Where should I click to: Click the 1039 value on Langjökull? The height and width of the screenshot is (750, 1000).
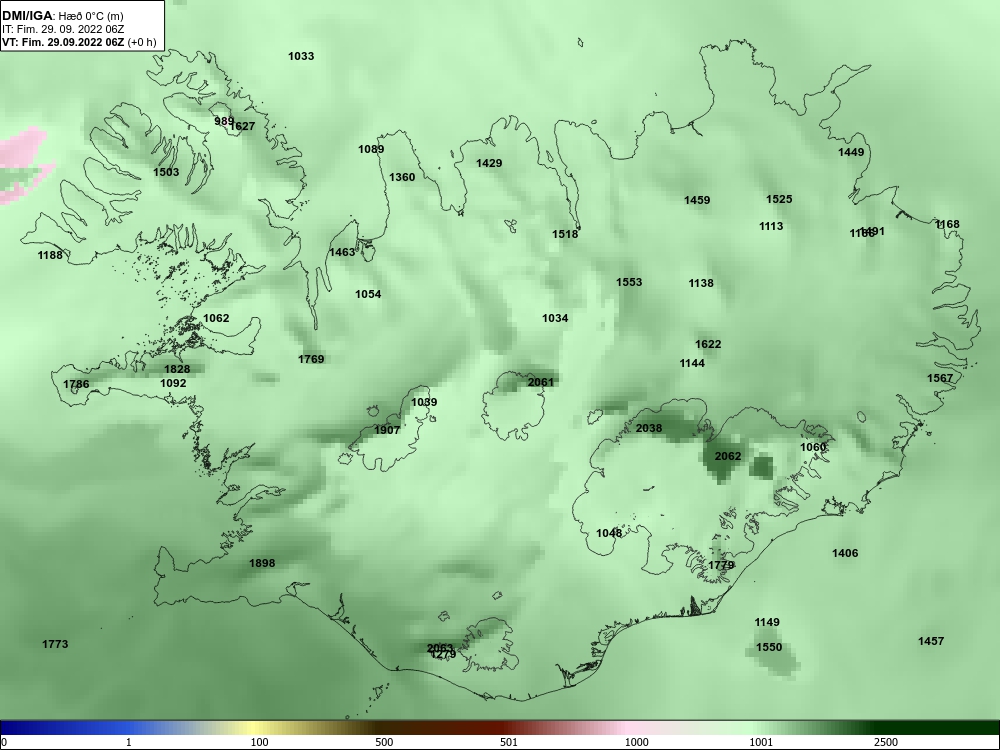(424, 402)
